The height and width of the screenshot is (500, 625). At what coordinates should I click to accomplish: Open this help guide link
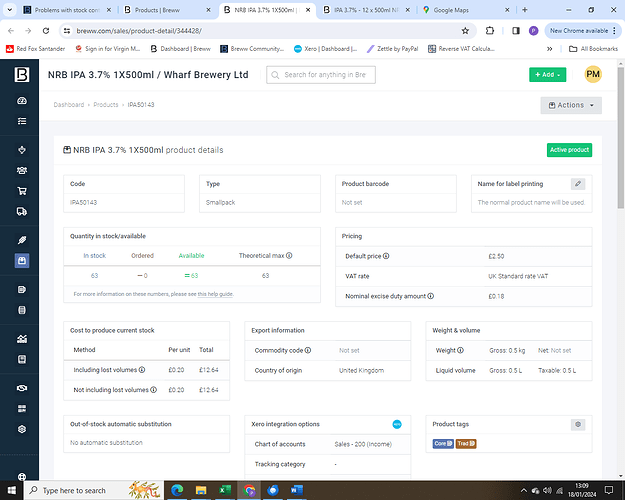tap(215, 294)
